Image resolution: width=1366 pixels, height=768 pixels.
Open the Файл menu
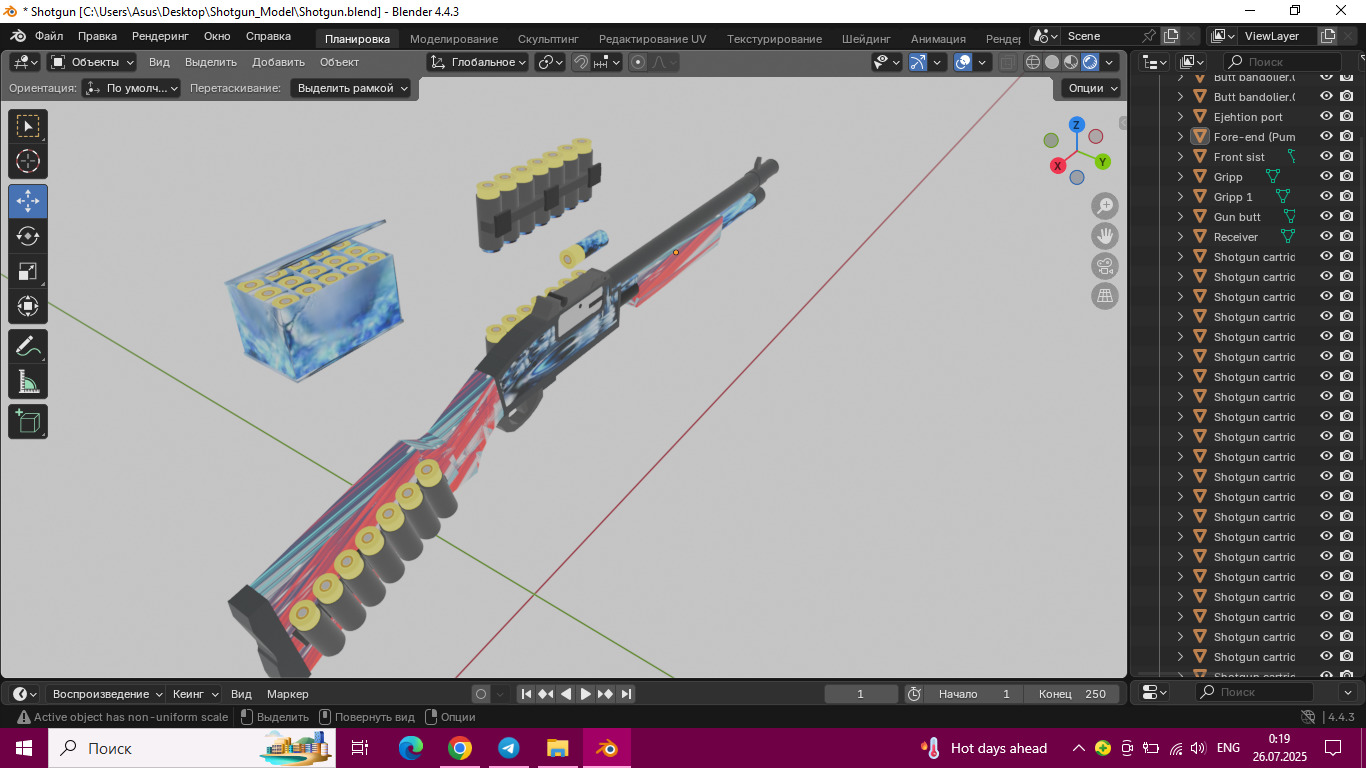(49, 36)
